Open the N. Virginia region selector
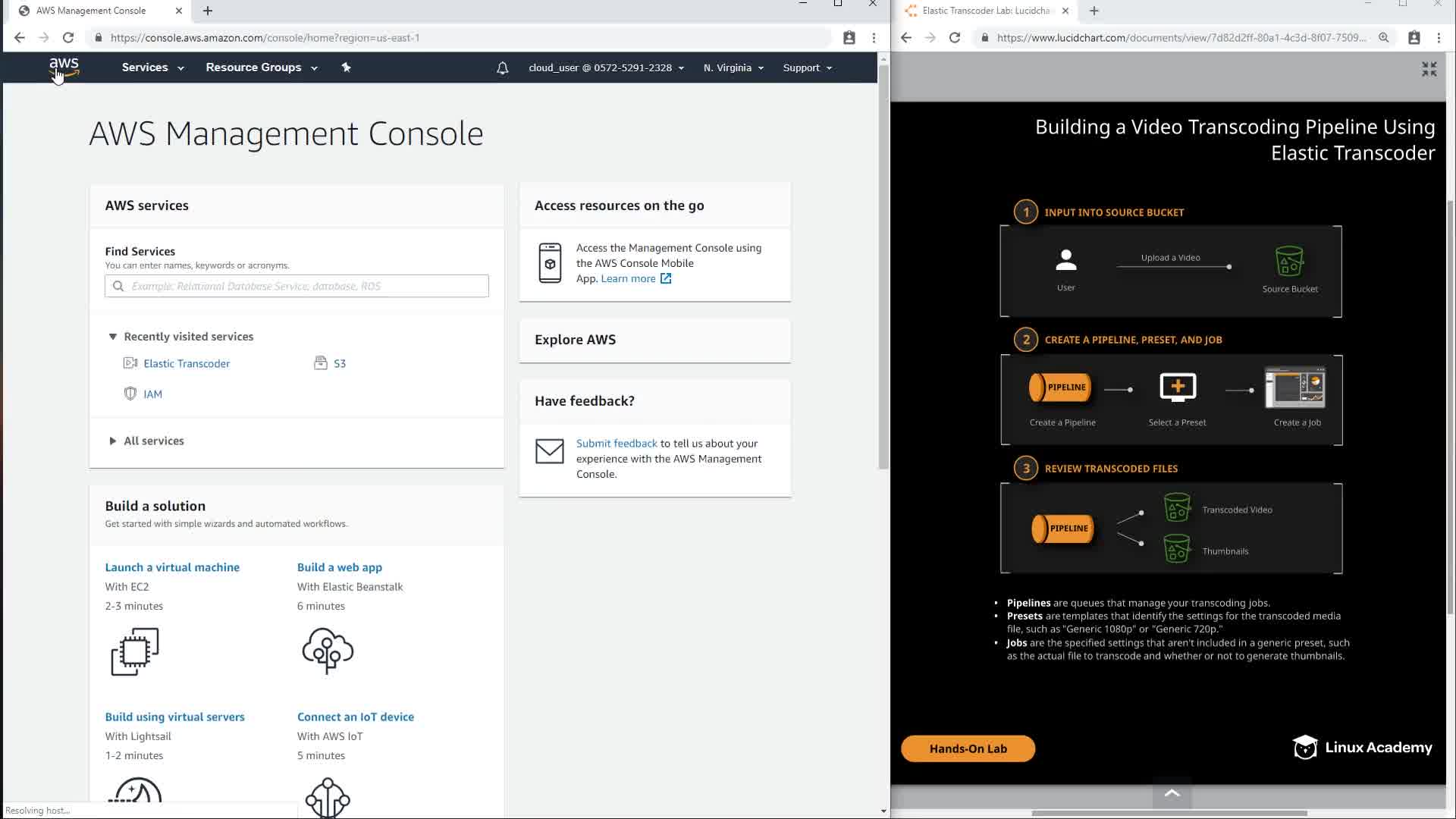1456x819 pixels. (733, 67)
